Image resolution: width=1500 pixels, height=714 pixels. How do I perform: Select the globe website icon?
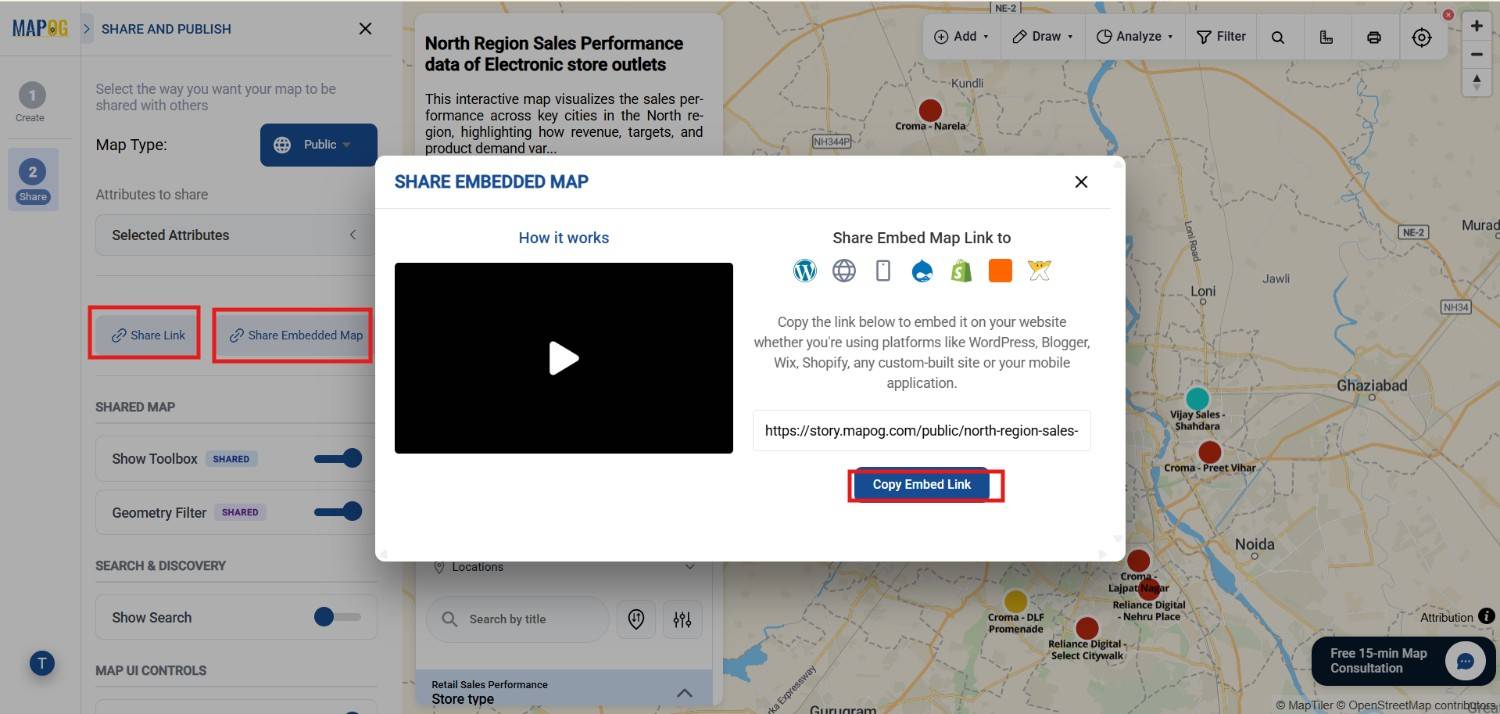point(844,271)
